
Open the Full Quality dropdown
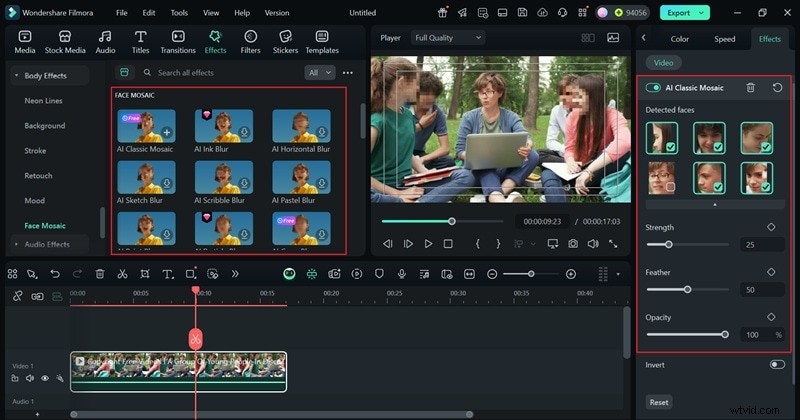pyautogui.click(x=447, y=38)
